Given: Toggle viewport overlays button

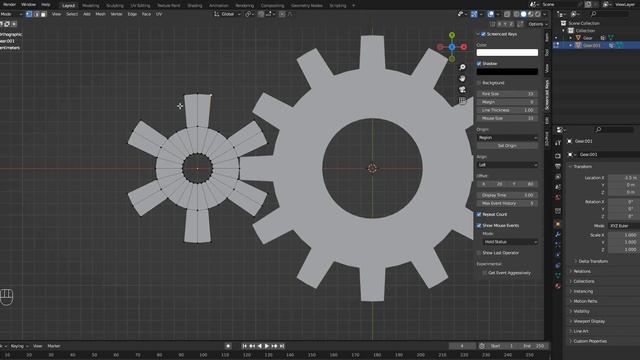Looking at the screenshot, I should click(x=491, y=14).
